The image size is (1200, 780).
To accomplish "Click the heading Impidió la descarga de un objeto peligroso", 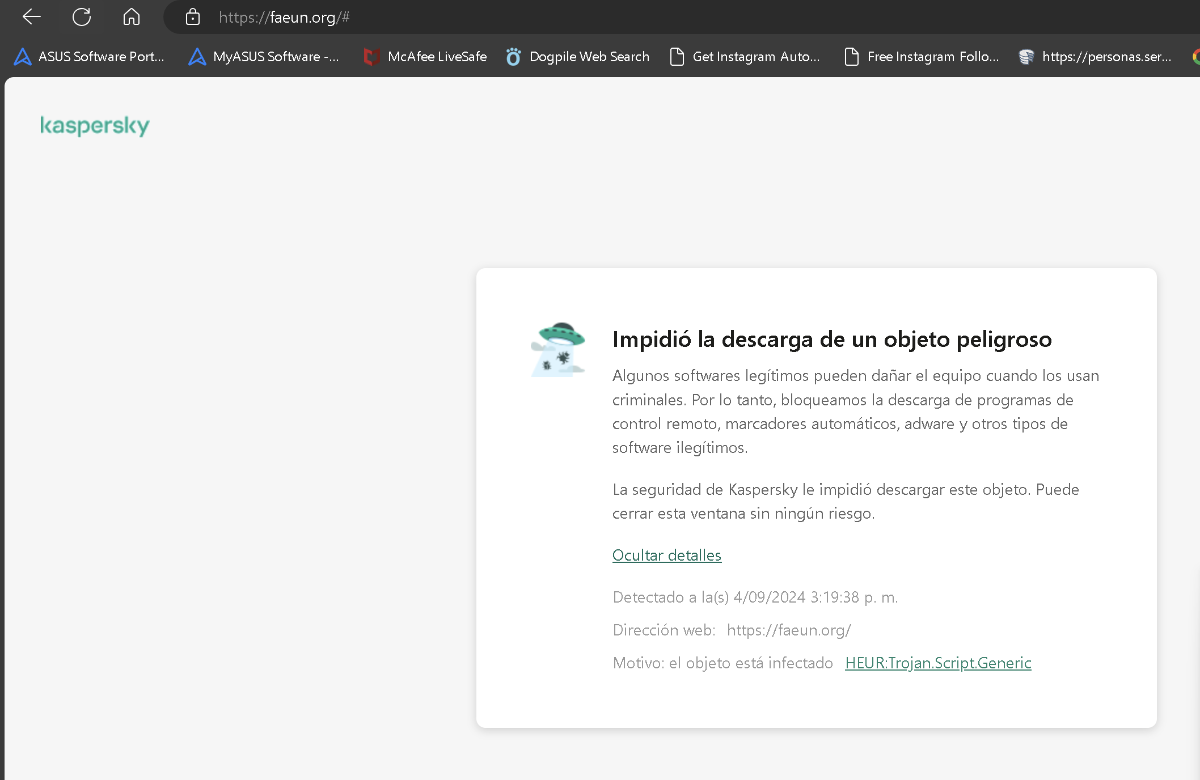I will coord(832,339).
